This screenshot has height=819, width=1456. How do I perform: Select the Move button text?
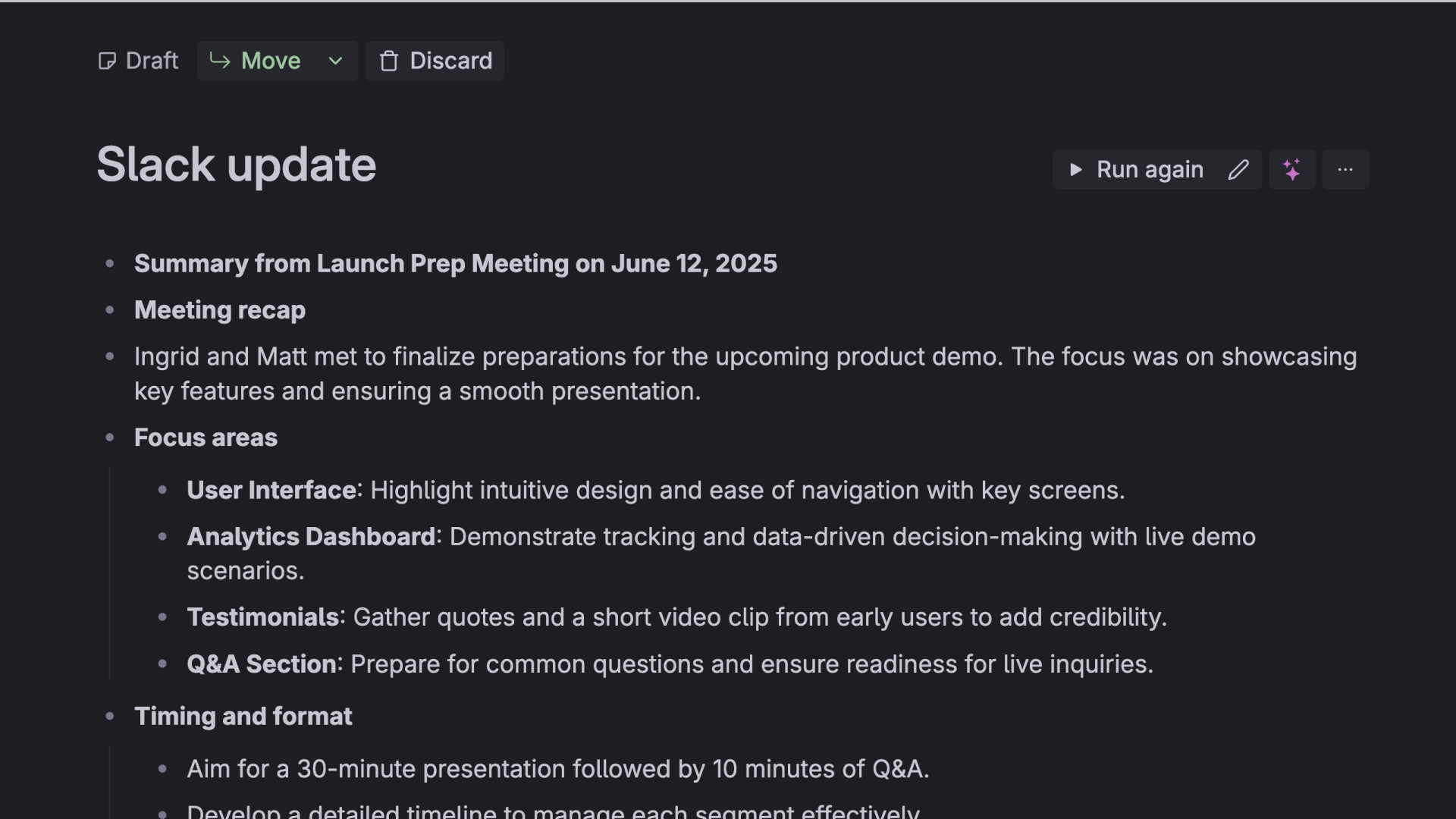click(271, 61)
